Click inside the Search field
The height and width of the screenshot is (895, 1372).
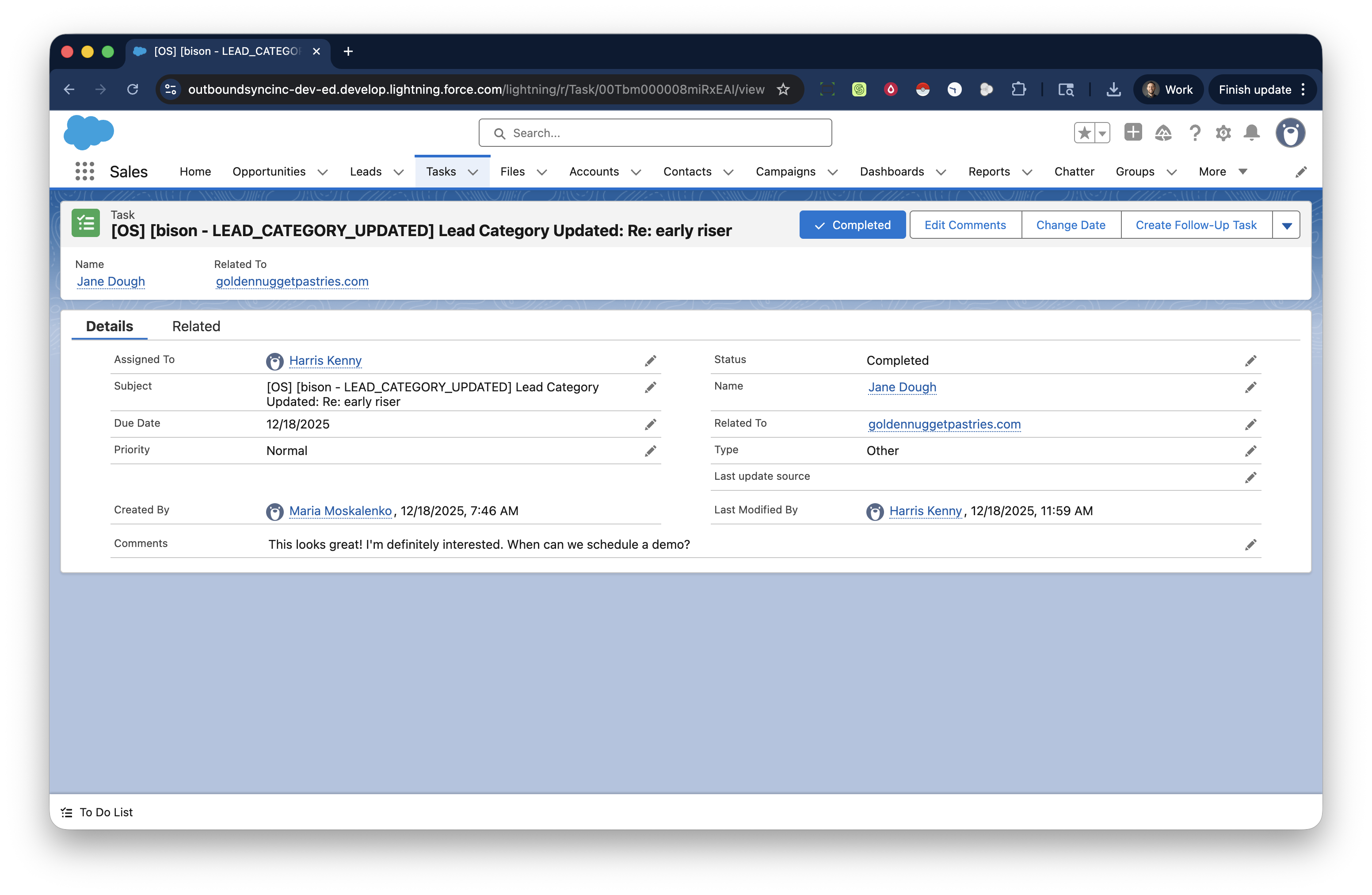[x=655, y=133]
